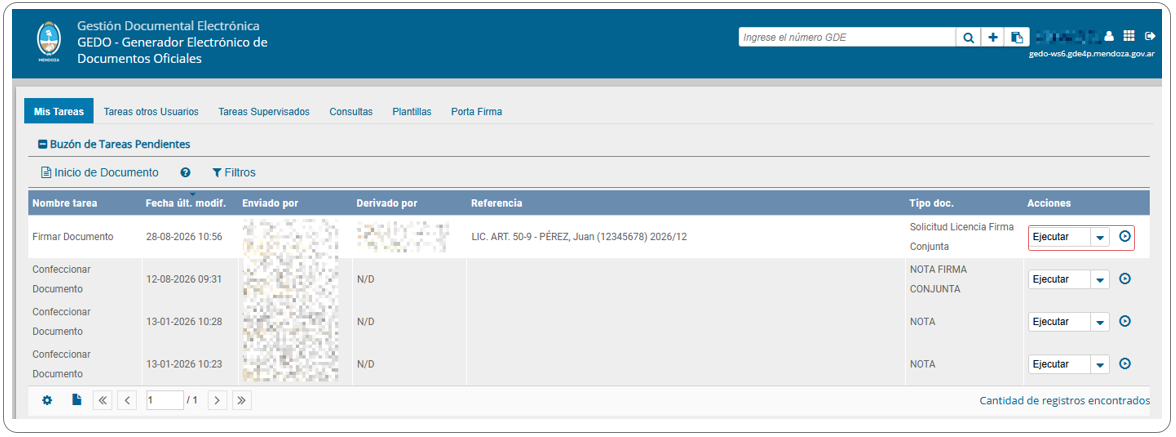The height and width of the screenshot is (437, 1176).
Task: Collapse the Buzón de Tareas Pendientes section
Action: point(43,144)
